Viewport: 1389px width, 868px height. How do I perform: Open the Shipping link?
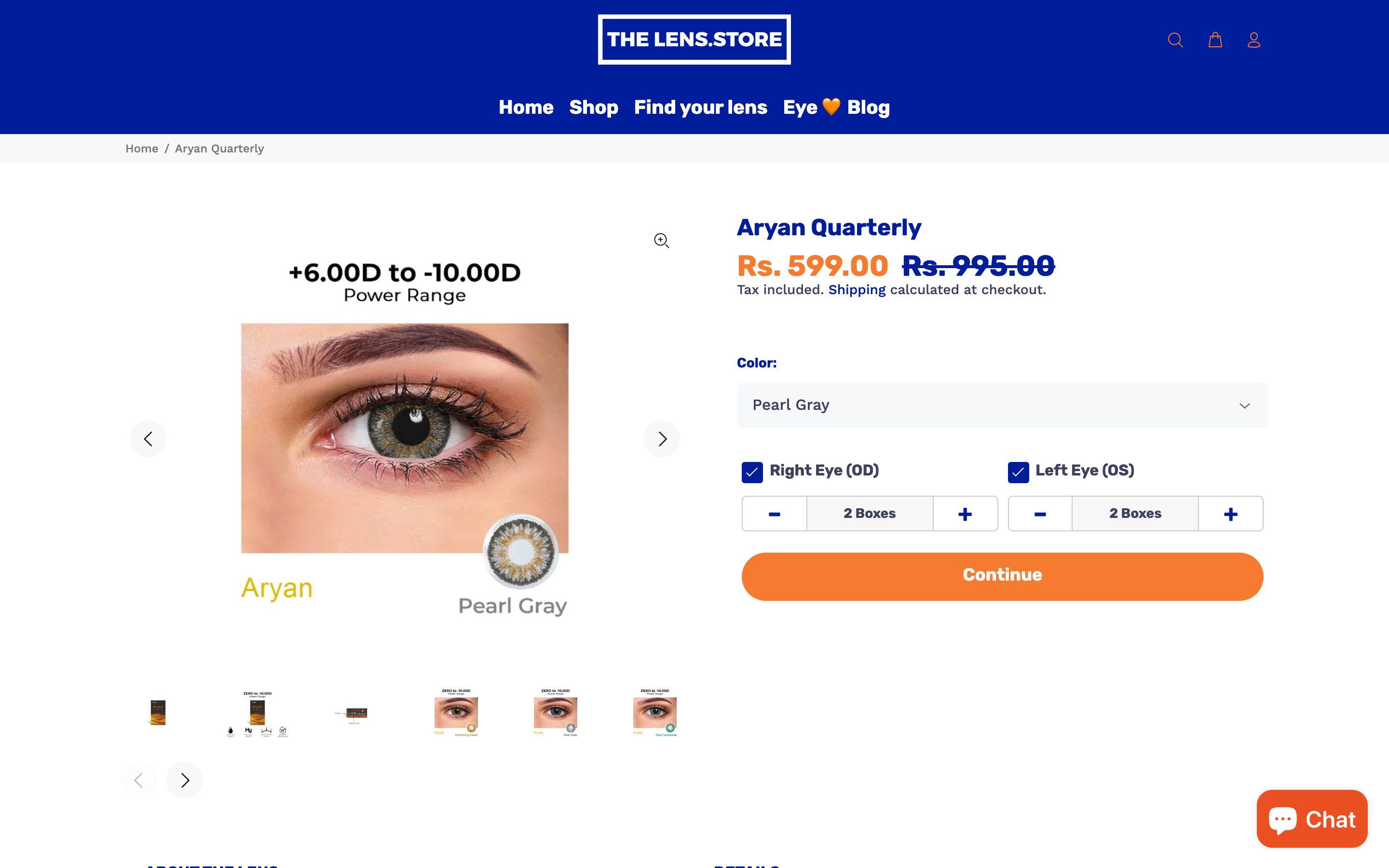pyautogui.click(x=857, y=289)
